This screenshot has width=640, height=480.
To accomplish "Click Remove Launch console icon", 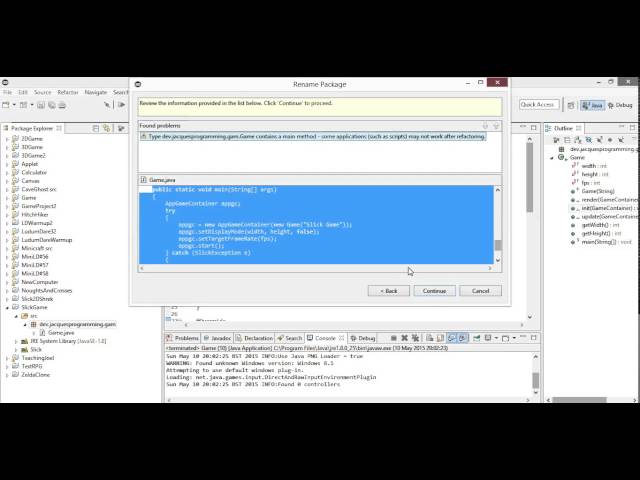I will tap(404, 338).
